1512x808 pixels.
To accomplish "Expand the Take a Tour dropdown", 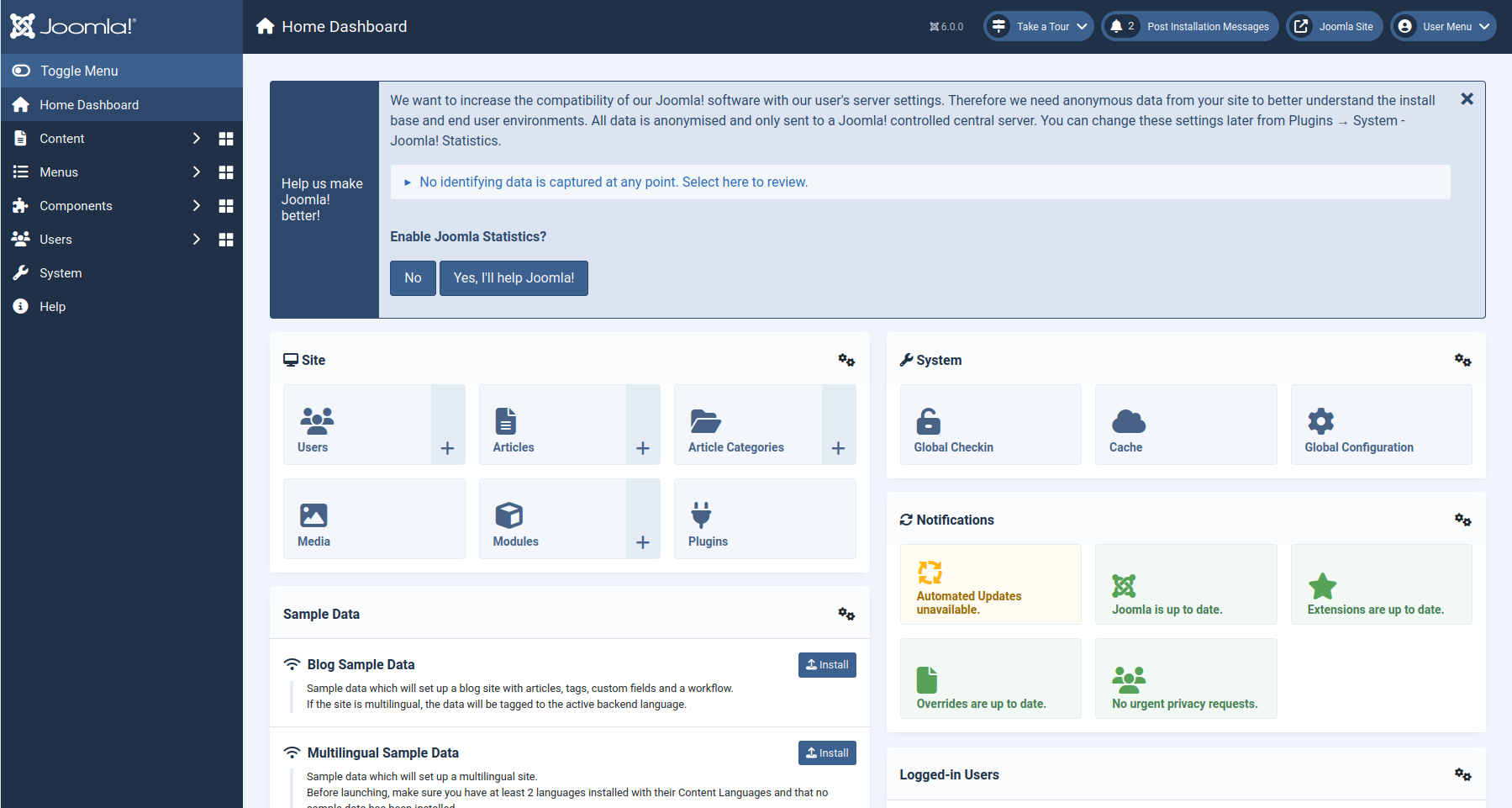I will pos(1039,26).
